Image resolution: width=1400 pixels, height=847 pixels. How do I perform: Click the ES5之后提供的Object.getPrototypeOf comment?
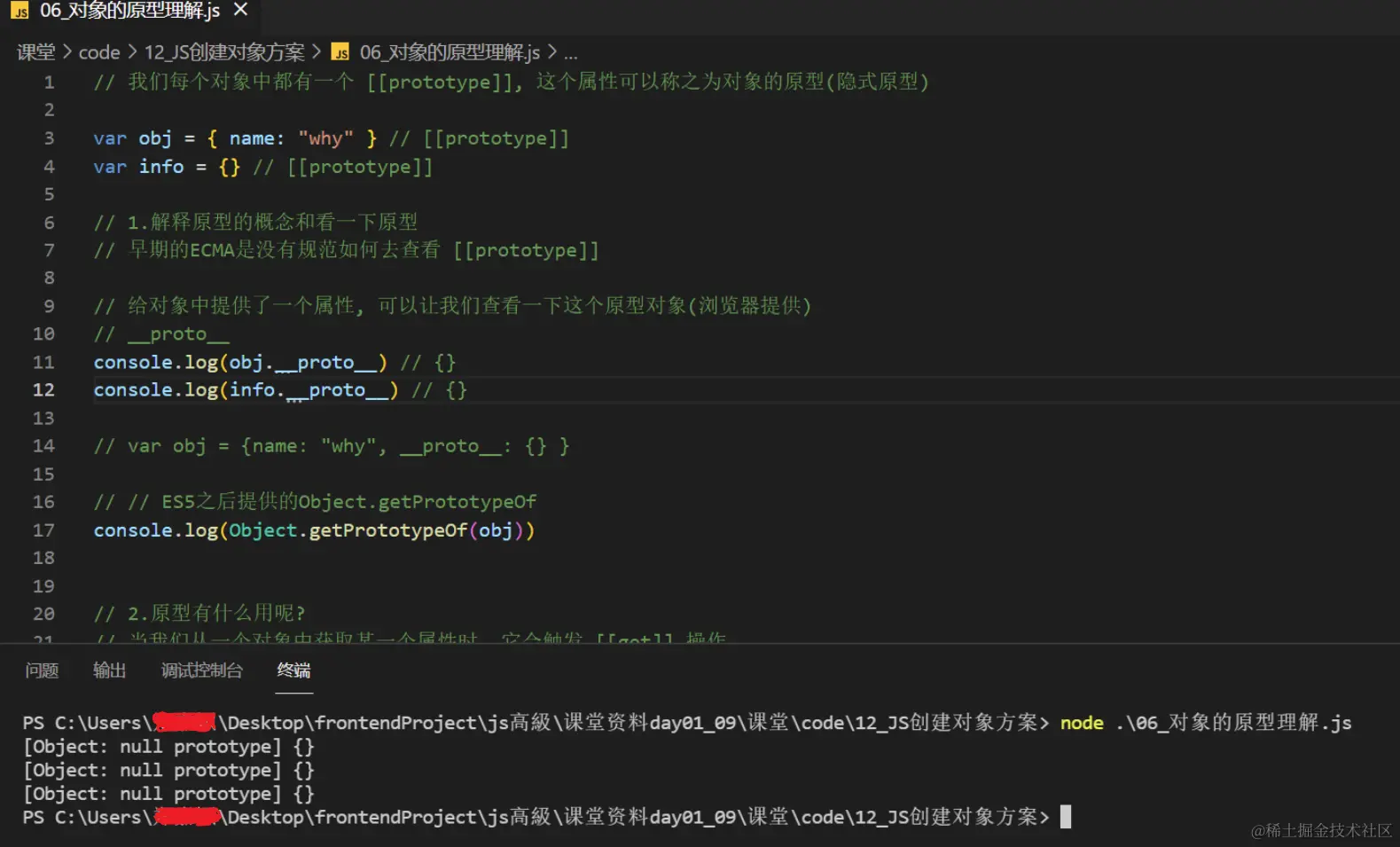[x=315, y=502]
